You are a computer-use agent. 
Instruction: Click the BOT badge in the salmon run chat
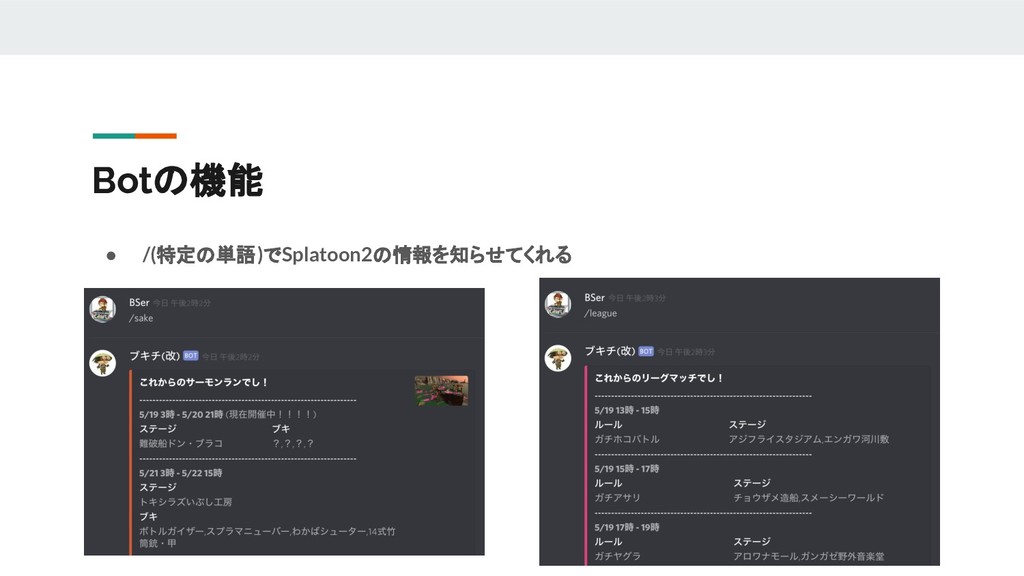click(x=191, y=356)
